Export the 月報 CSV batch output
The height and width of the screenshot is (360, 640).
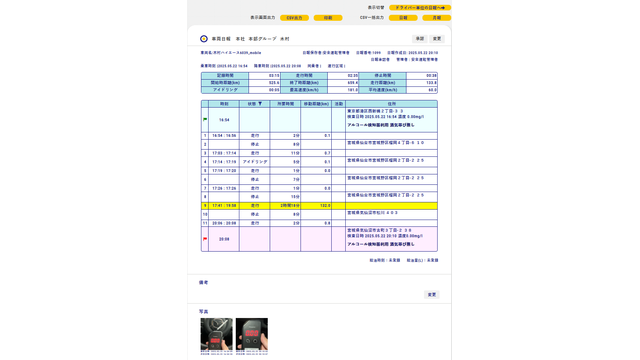click(x=436, y=18)
